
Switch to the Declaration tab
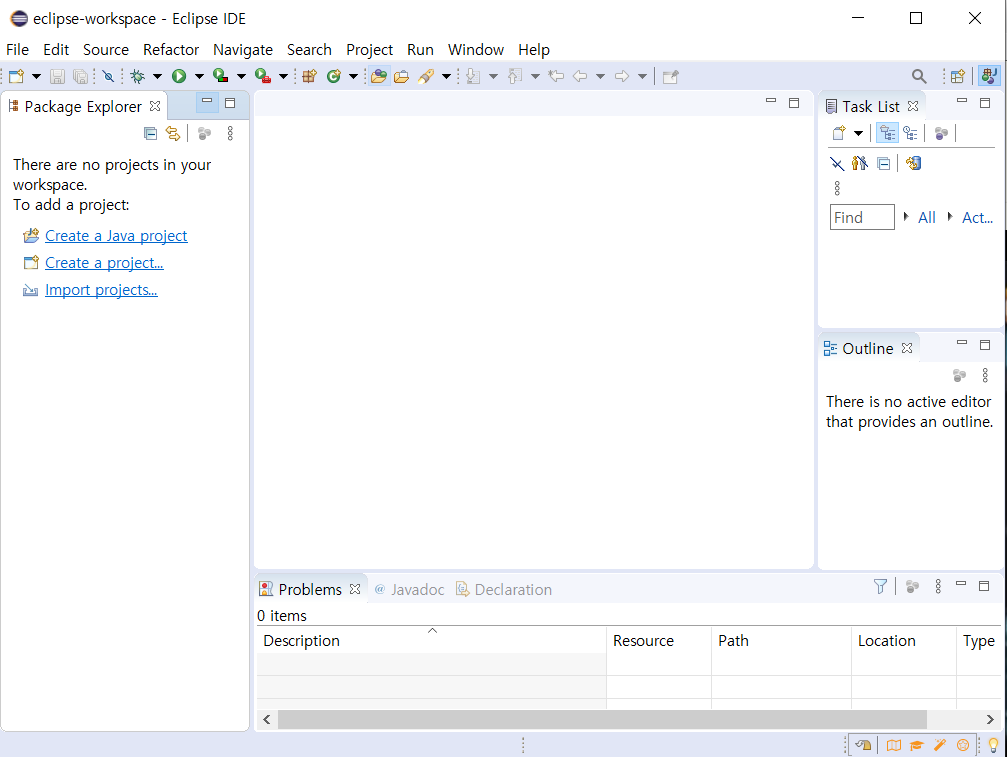504,589
